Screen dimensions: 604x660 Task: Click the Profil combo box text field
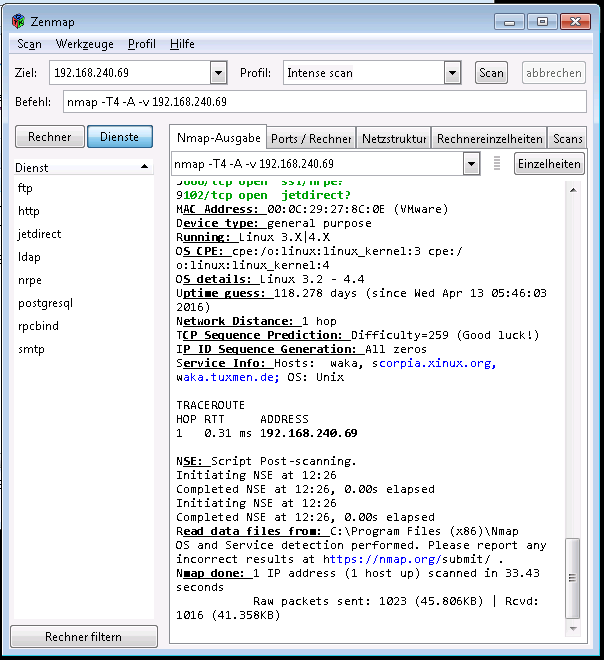364,73
